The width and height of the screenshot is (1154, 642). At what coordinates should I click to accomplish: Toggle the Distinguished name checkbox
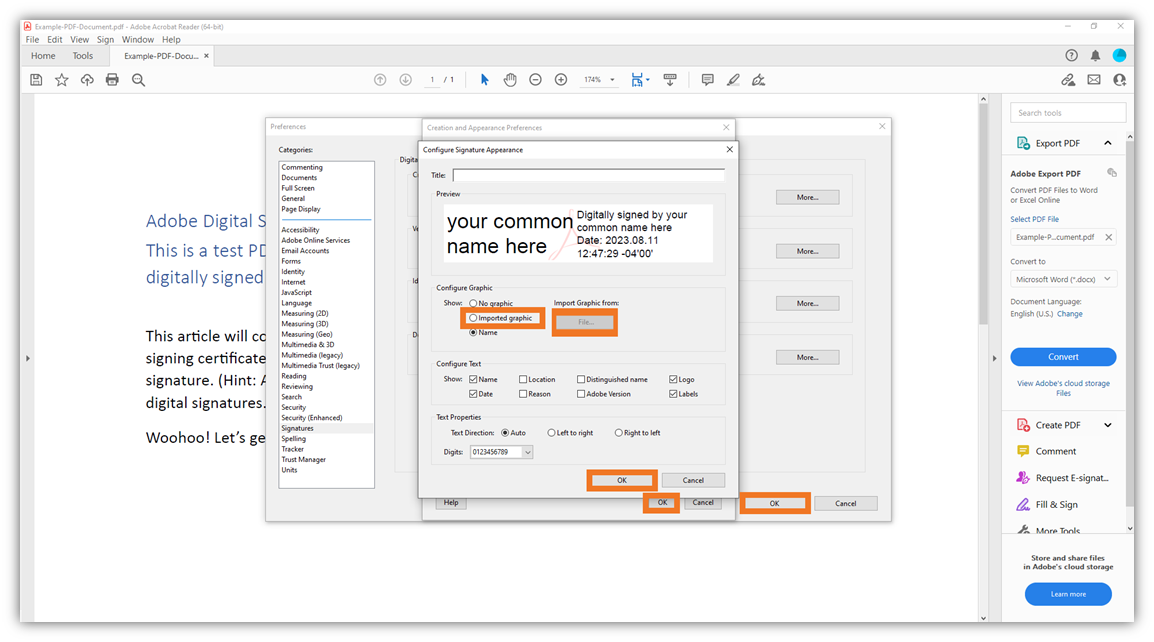(x=581, y=379)
